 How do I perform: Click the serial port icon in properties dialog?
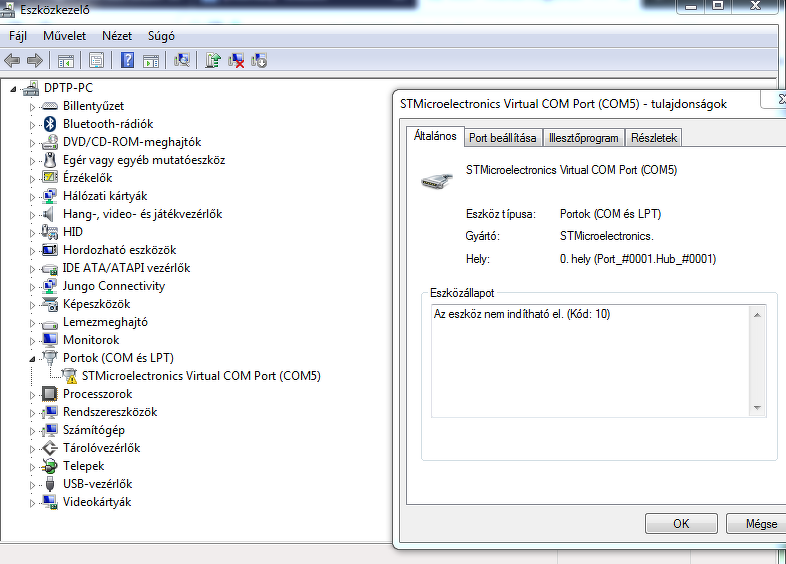click(x=437, y=180)
